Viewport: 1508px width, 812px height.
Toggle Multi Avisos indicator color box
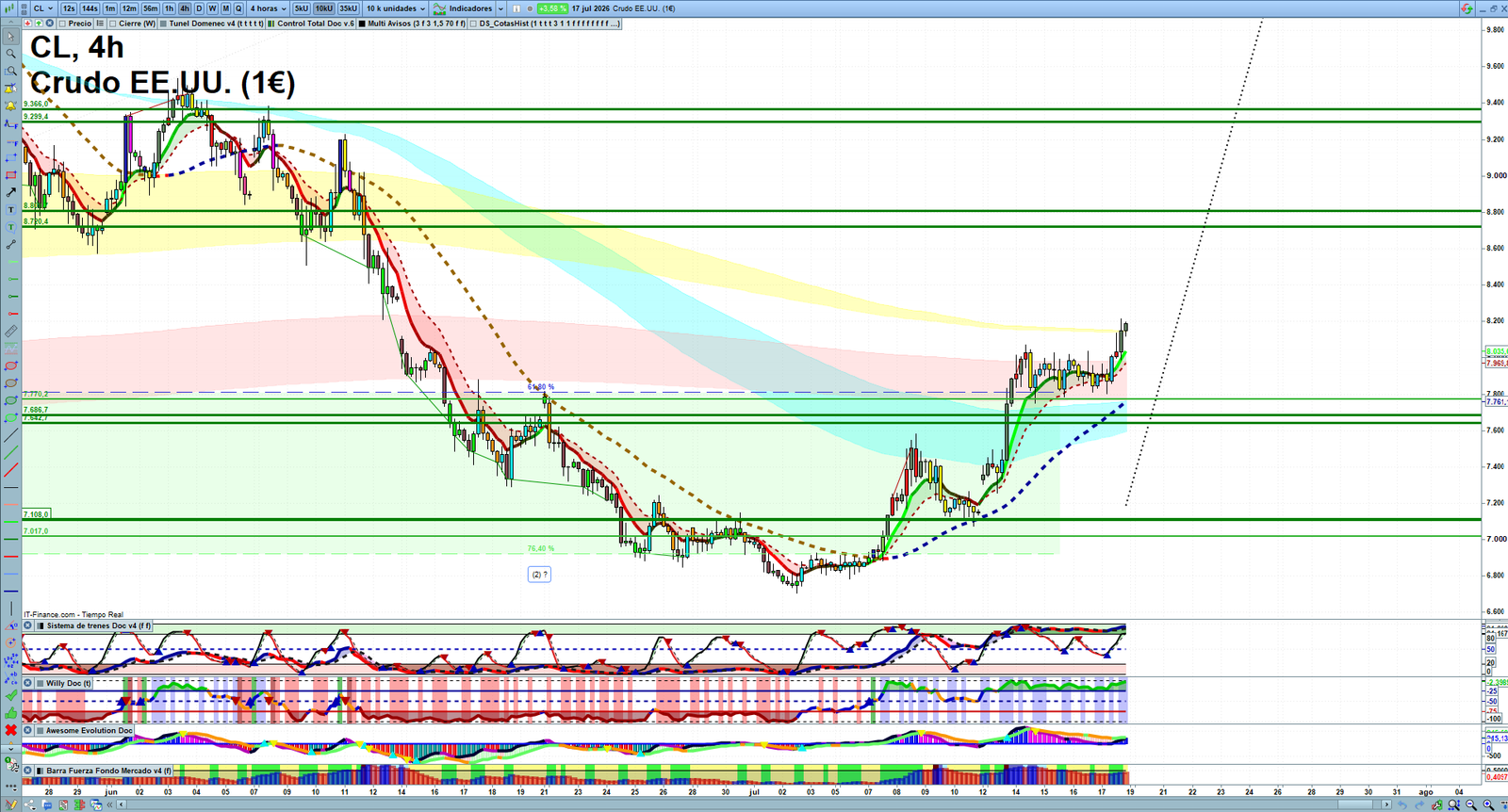coord(362,24)
